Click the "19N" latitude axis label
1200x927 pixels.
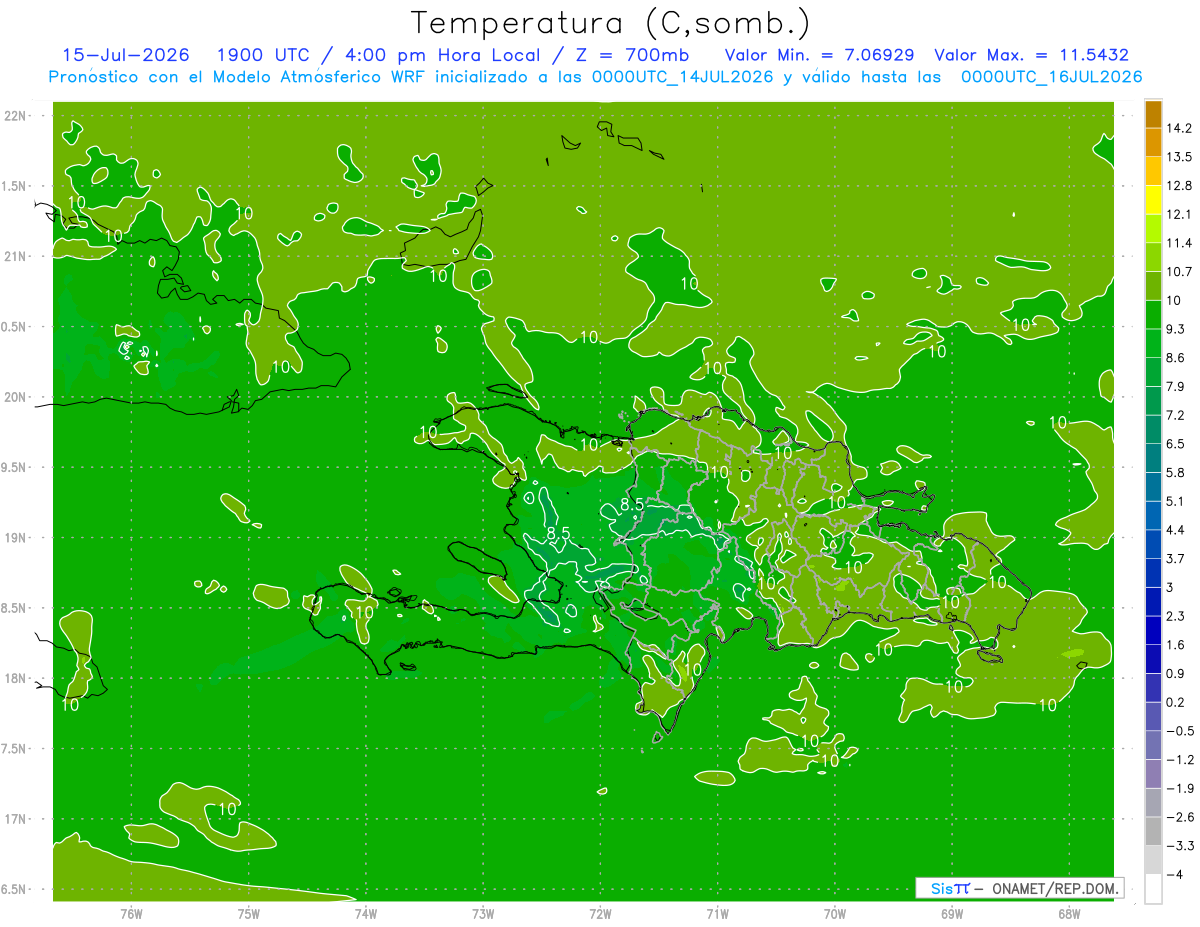15,538
